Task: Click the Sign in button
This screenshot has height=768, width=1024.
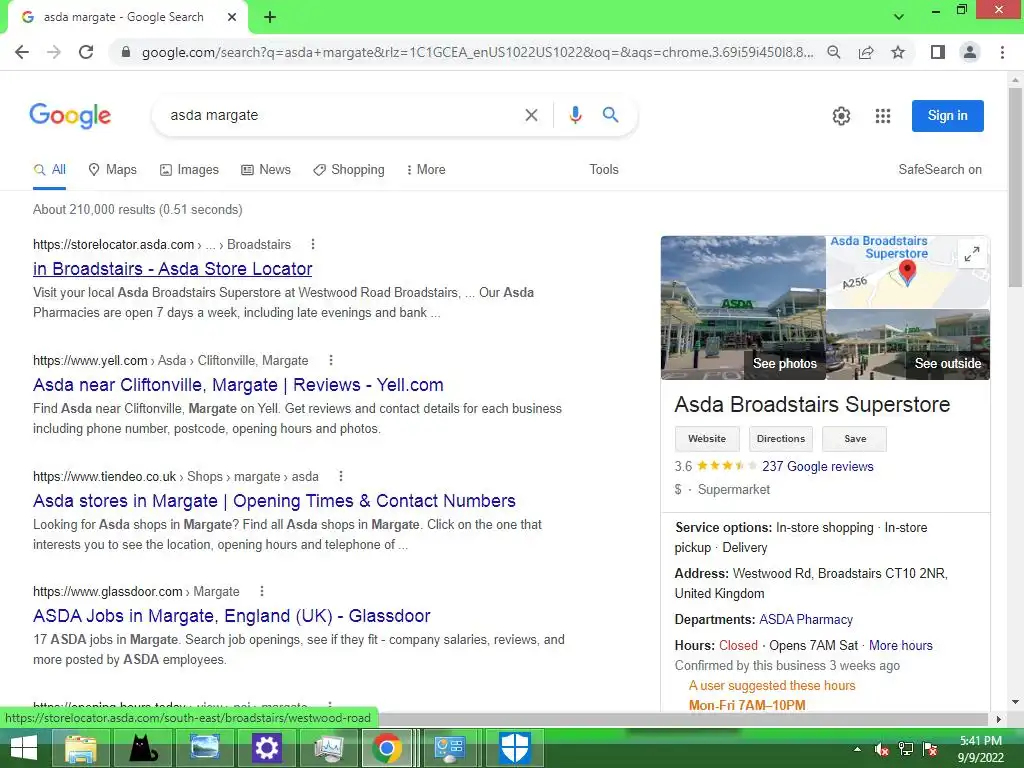Action: (948, 116)
